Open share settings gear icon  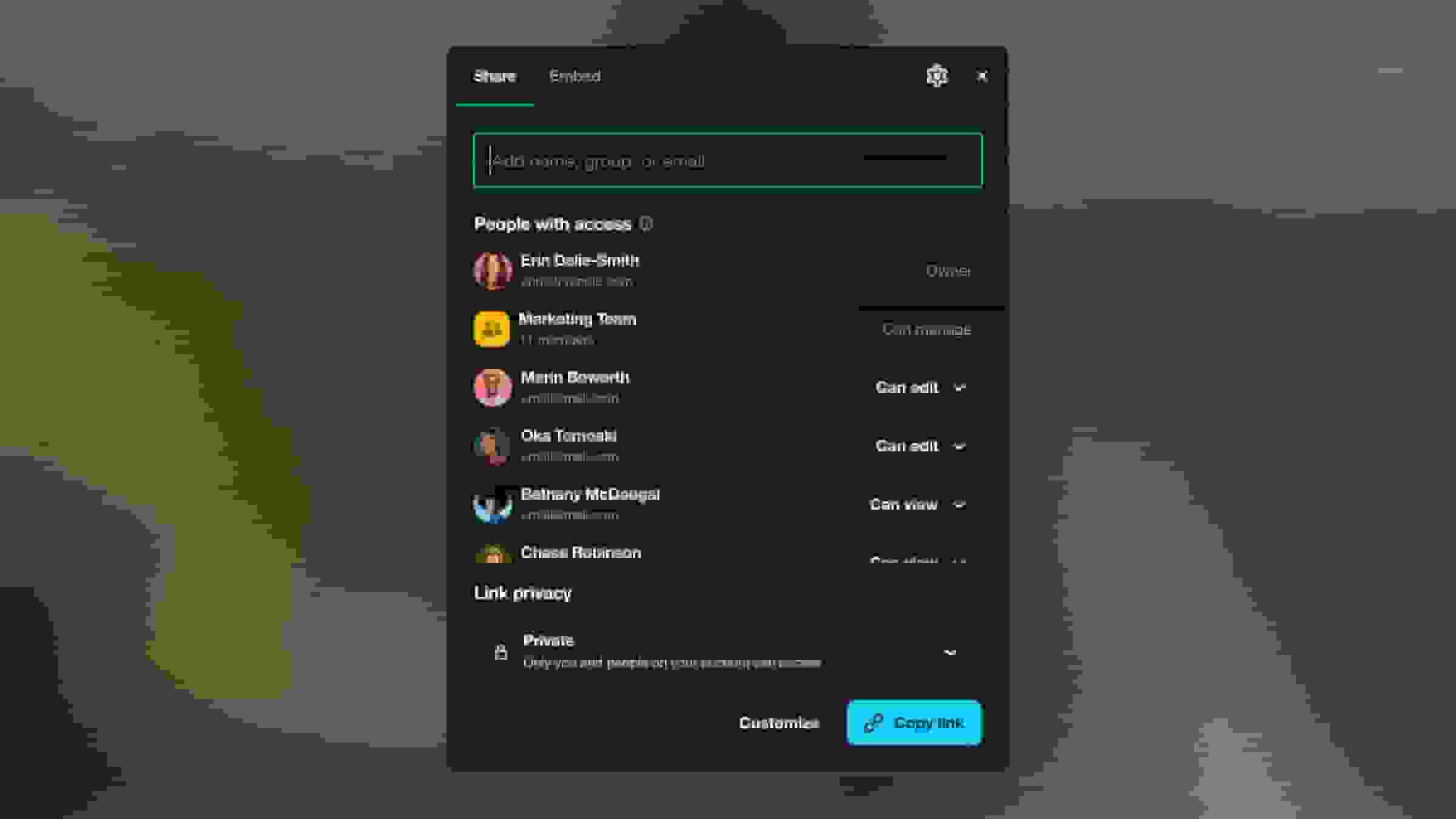(x=936, y=76)
